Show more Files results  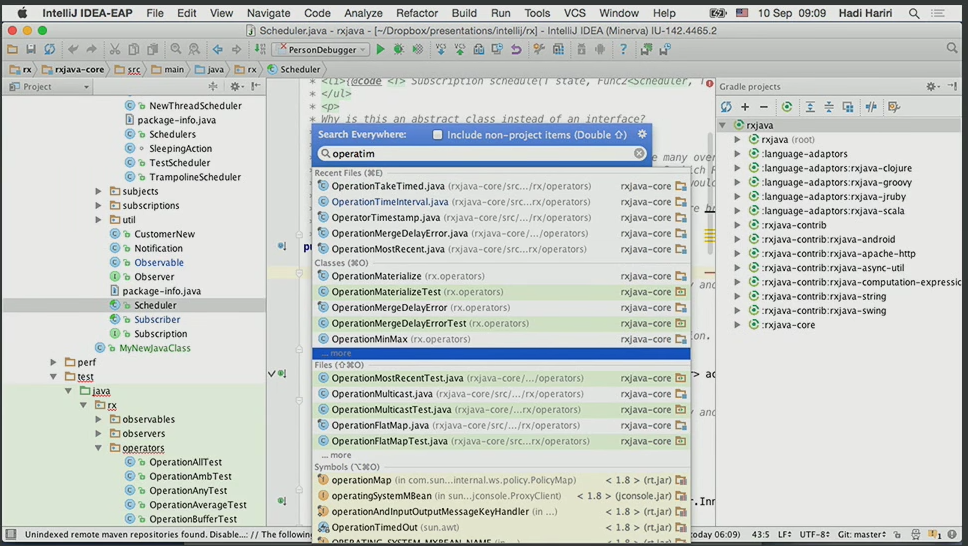pos(336,455)
